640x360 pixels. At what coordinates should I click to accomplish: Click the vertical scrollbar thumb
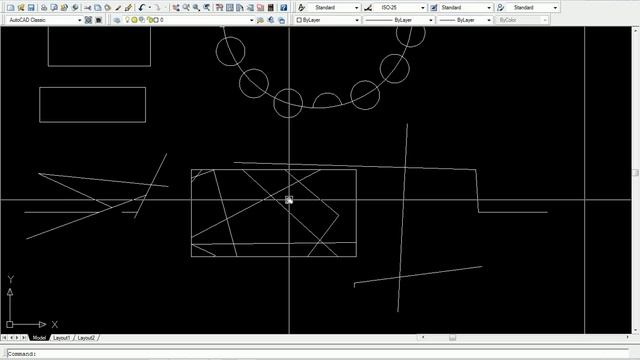coord(635,173)
